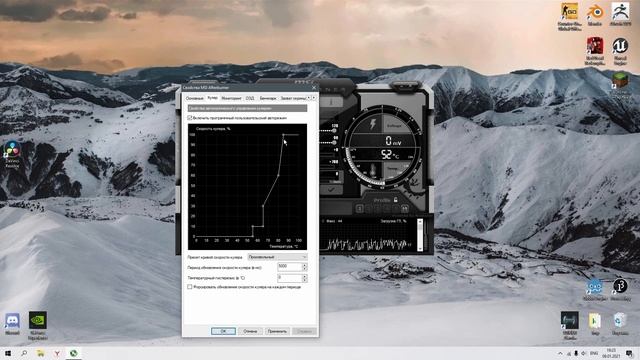Click the OK button in properties dialog
The image size is (640, 360).
223,331
